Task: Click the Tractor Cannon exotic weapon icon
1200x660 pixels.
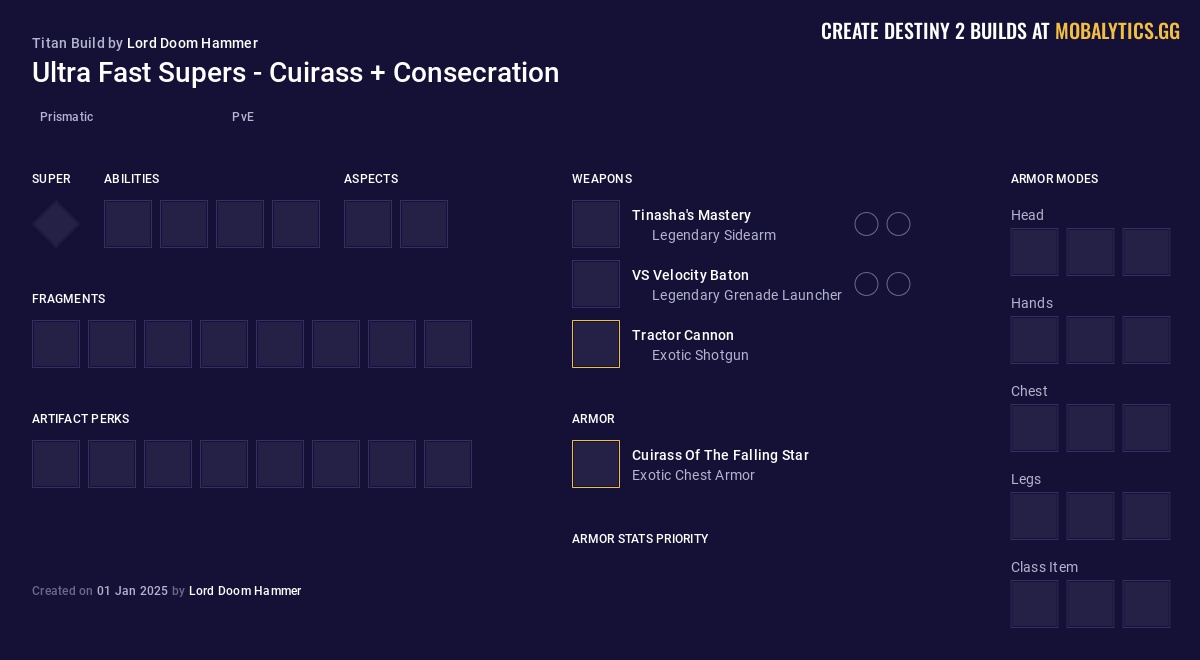Action: pos(596,344)
